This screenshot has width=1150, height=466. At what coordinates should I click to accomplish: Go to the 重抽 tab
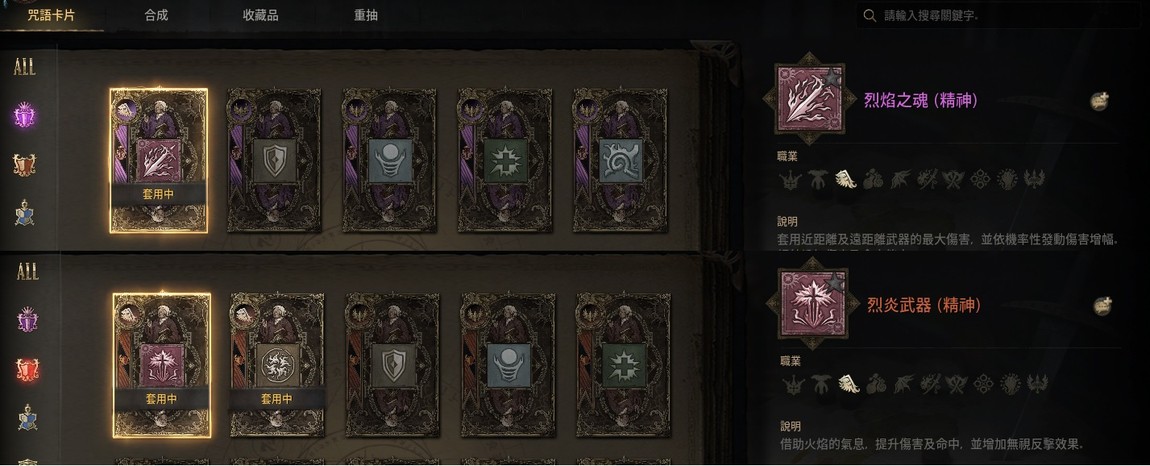[x=365, y=15]
